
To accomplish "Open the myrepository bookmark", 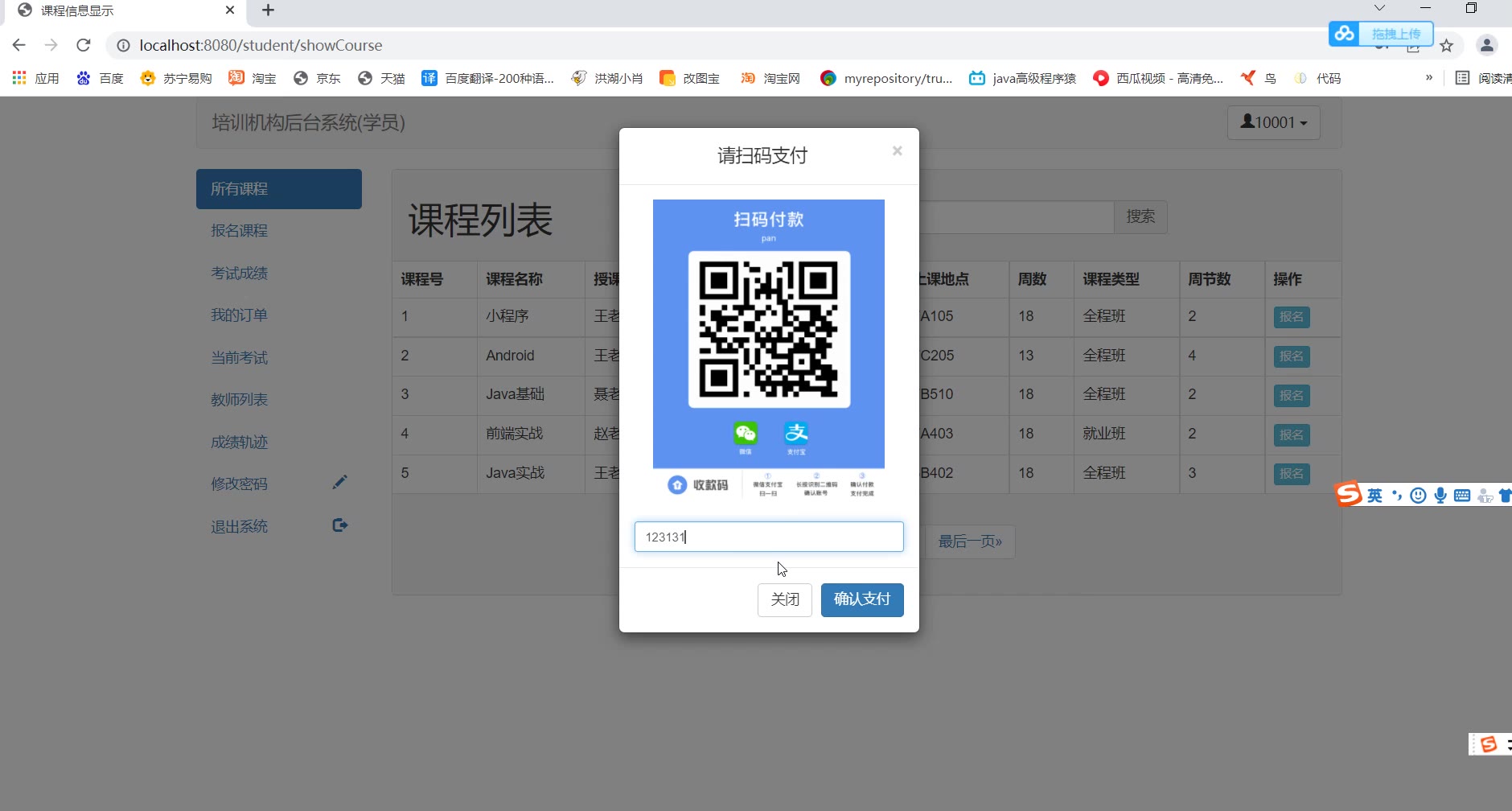I will pos(886,78).
